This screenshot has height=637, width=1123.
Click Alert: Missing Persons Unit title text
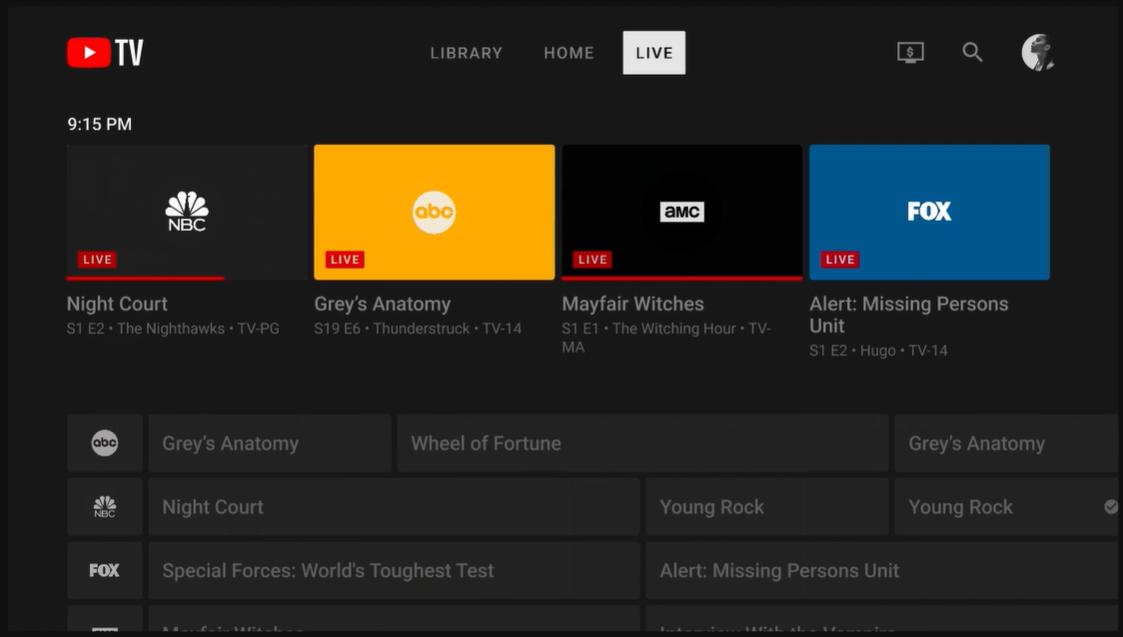909,315
